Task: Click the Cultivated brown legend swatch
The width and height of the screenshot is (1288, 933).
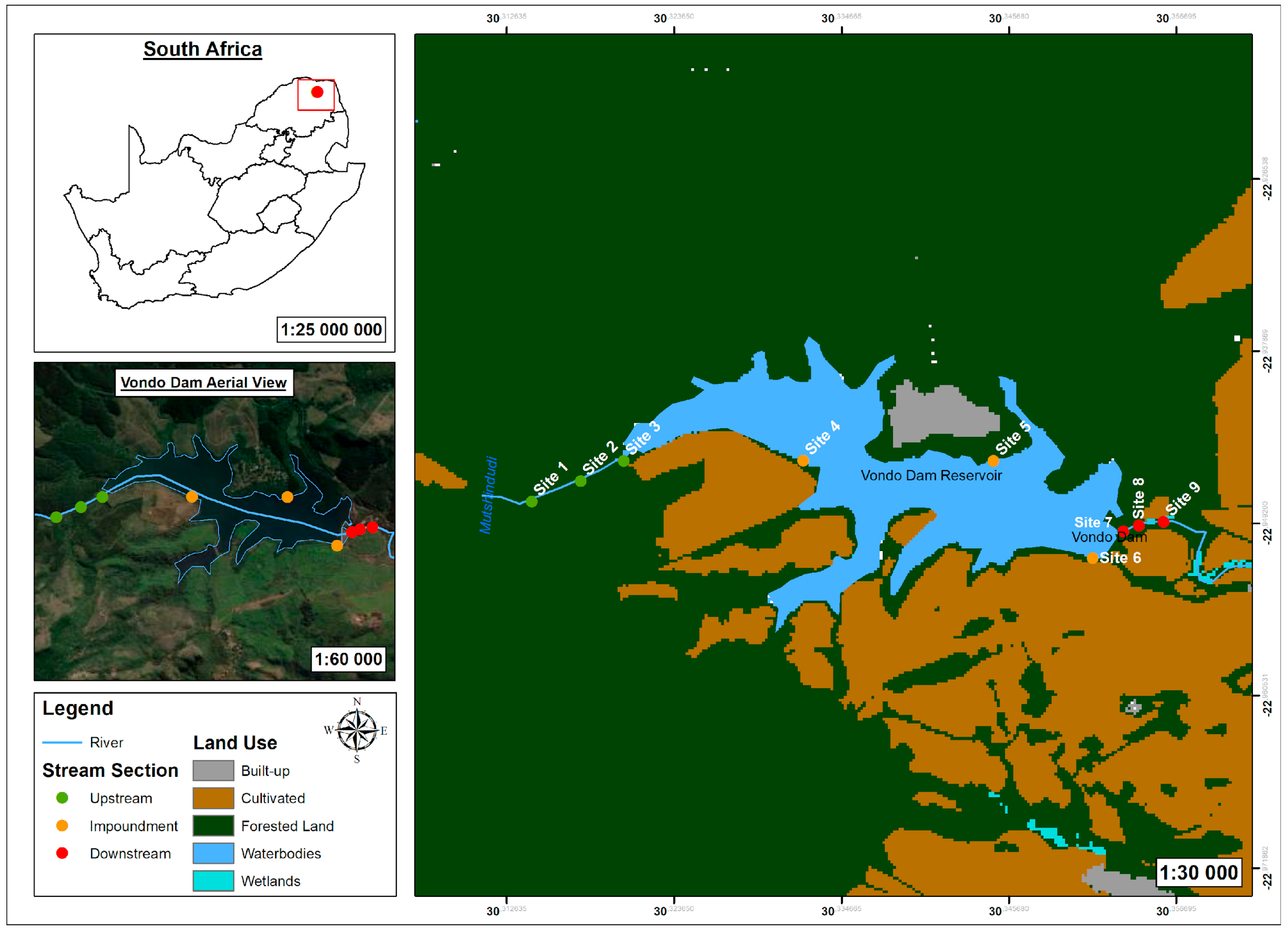Action: (213, 798)
